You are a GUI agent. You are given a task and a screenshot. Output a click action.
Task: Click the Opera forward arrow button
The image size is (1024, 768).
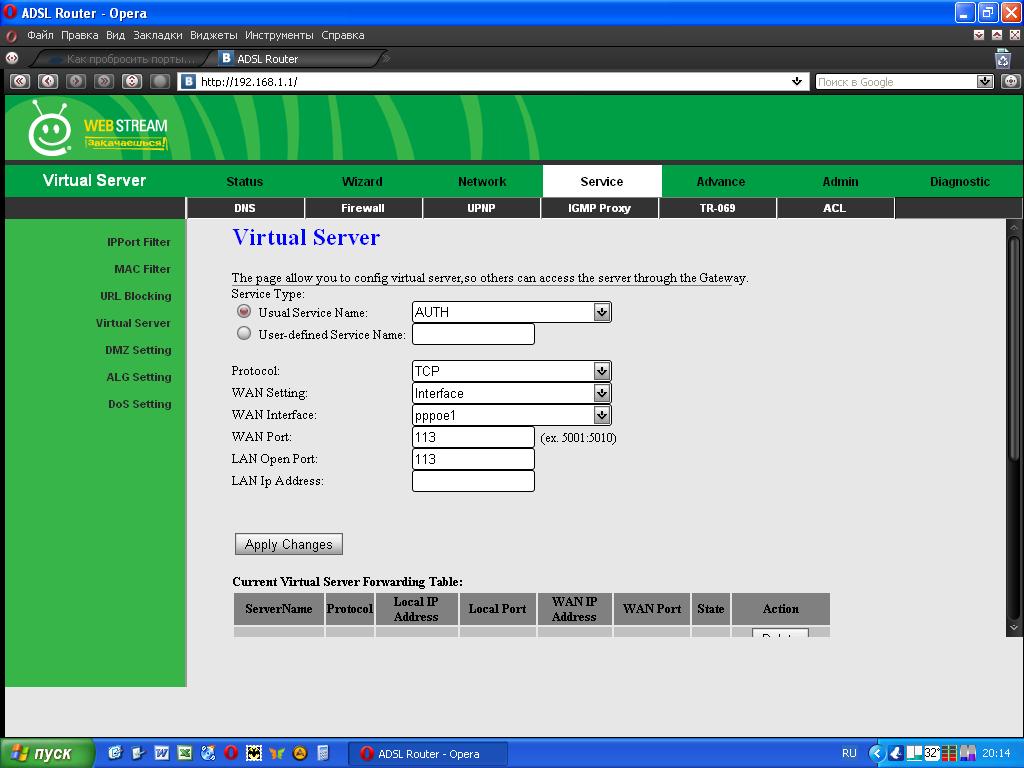pos(76,81)
